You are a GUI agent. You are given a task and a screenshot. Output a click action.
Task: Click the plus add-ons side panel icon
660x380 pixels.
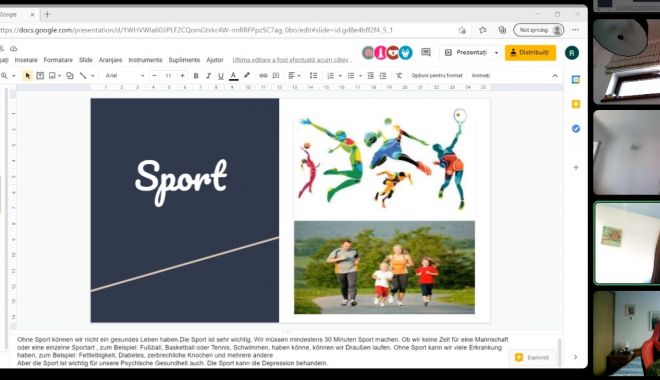(x=576, y=167)
